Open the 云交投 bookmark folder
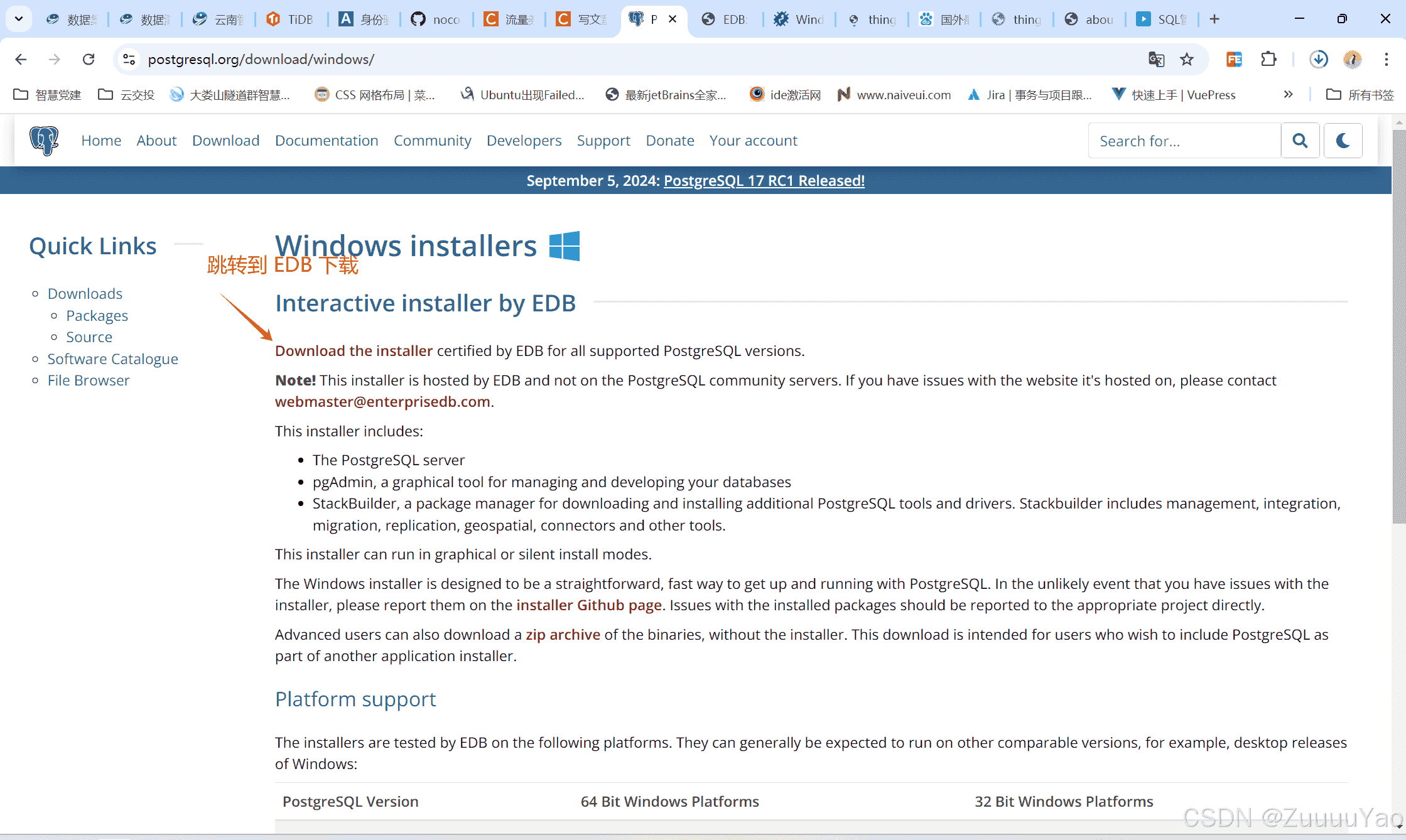 126,94
